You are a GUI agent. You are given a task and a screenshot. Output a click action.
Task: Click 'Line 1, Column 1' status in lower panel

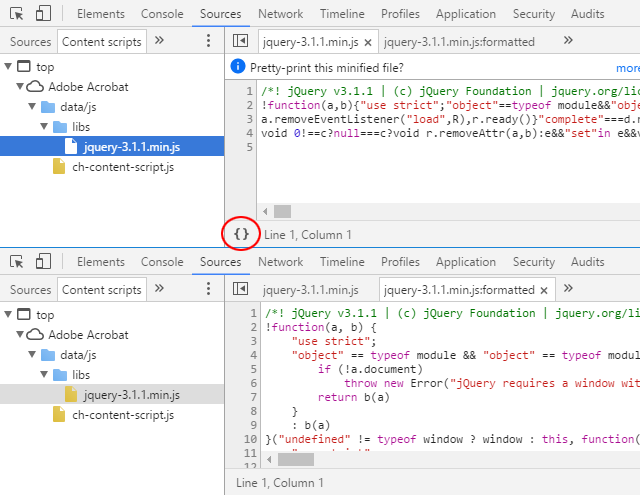pyautogui.click(x=280, y=483)
